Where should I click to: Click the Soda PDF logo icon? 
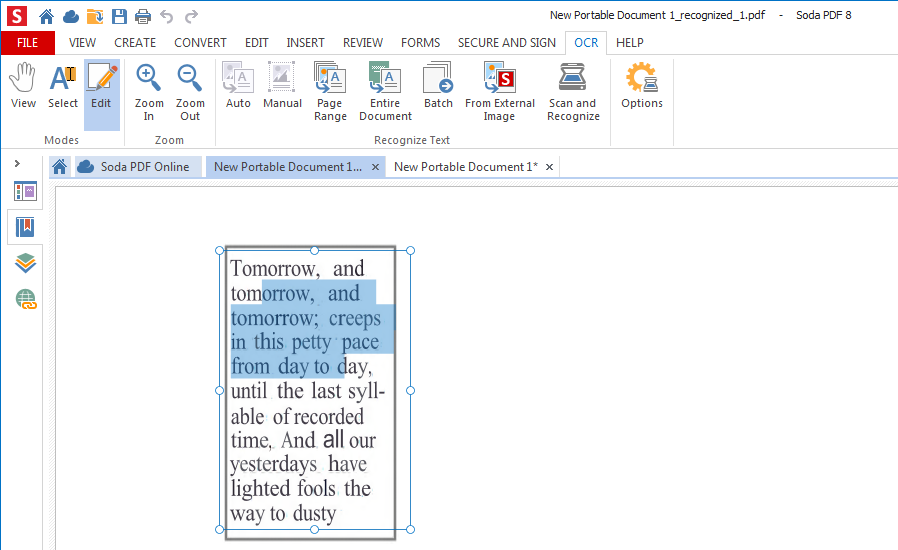[17, 16]
